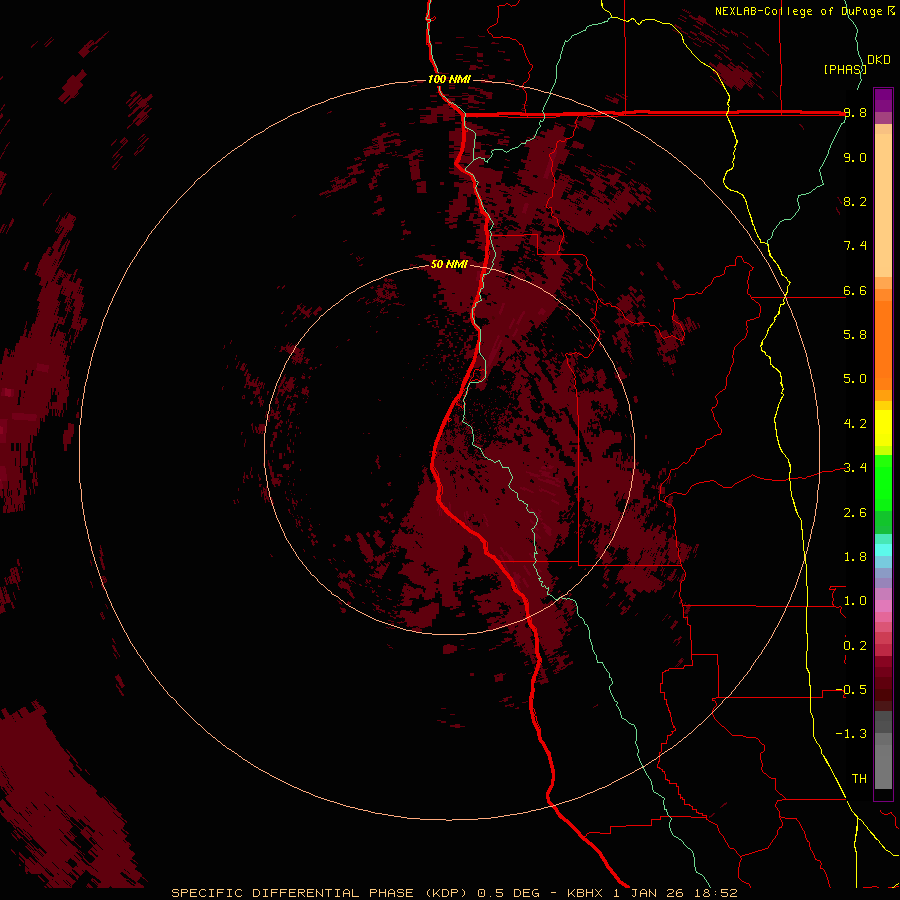Click the TH threshold label on the scale
The image size is (900, 900).
(859, 779)
